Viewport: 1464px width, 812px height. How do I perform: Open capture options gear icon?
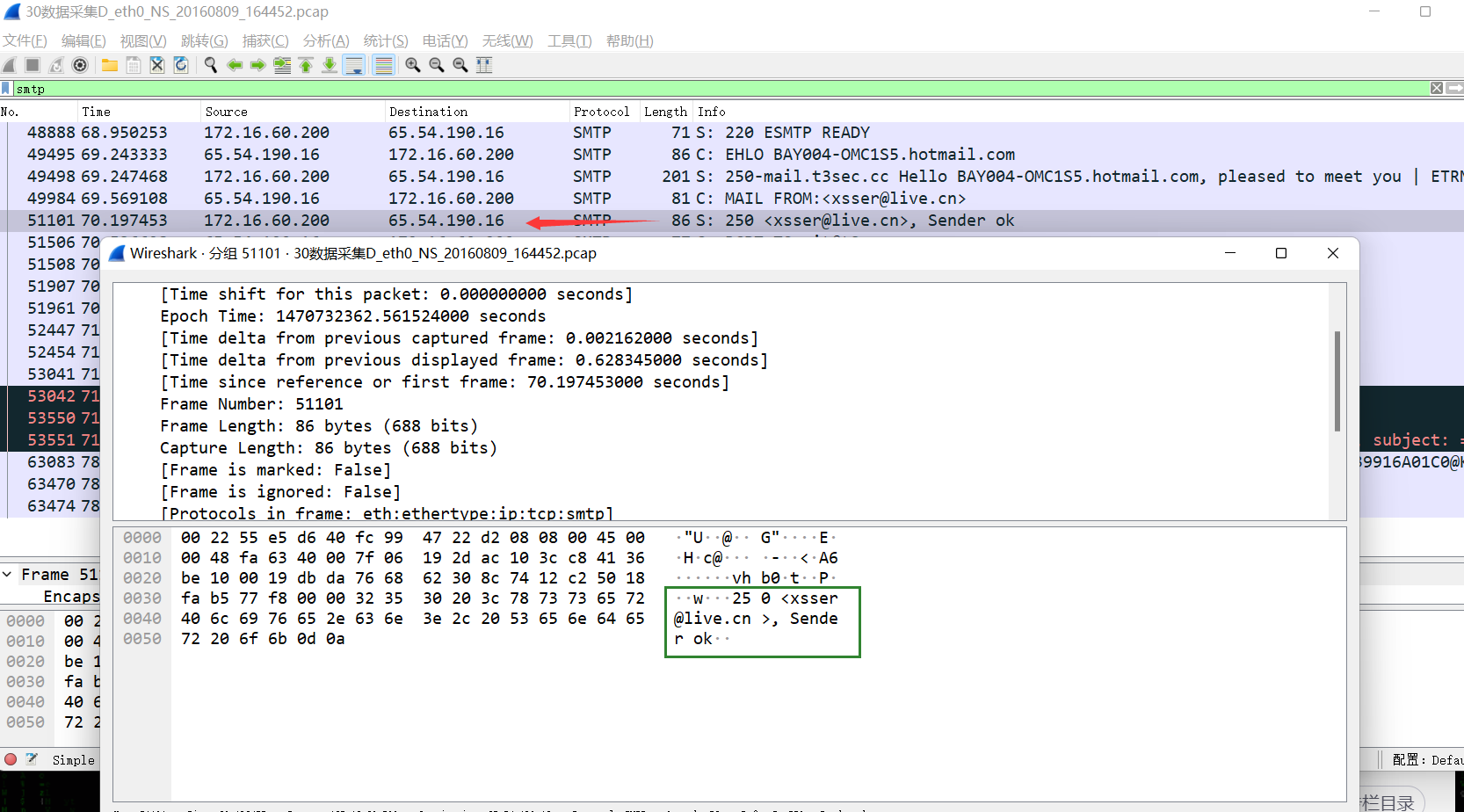coord(80,65)
